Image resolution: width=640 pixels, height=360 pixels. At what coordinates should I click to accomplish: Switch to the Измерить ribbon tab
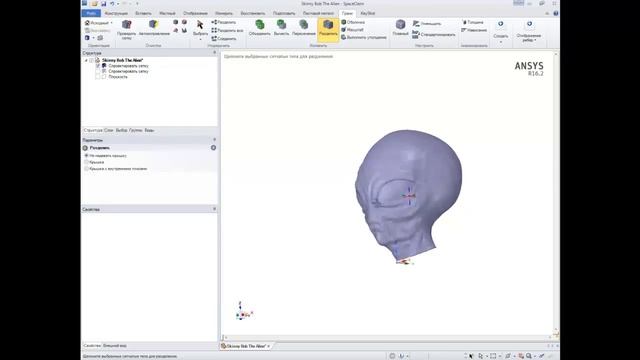pos(224,13)
